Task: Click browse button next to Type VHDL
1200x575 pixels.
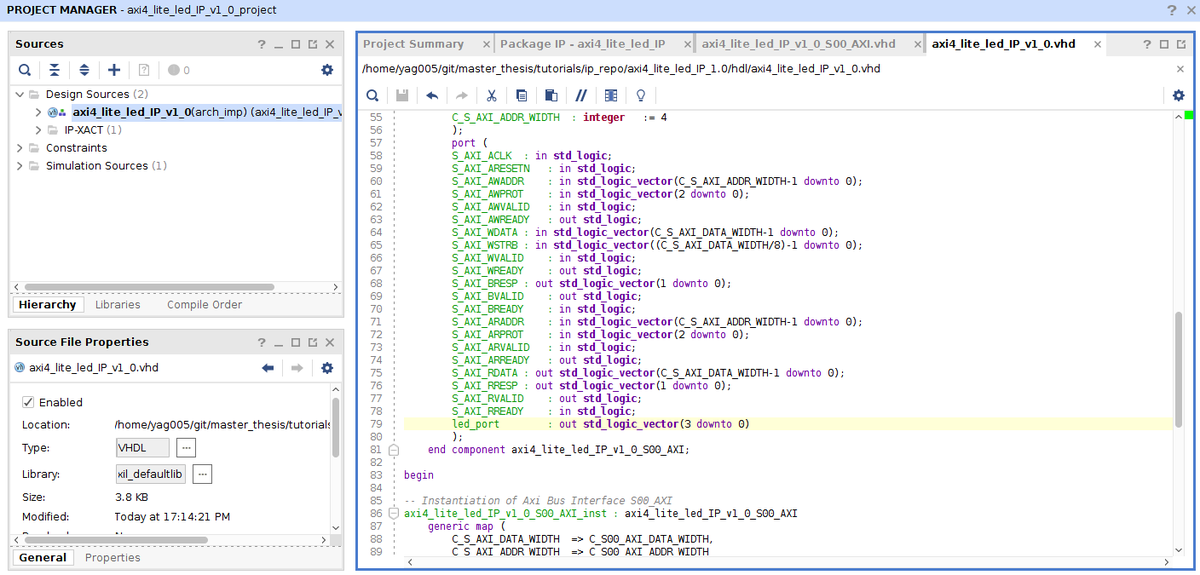Action: [x=187, y=448]
